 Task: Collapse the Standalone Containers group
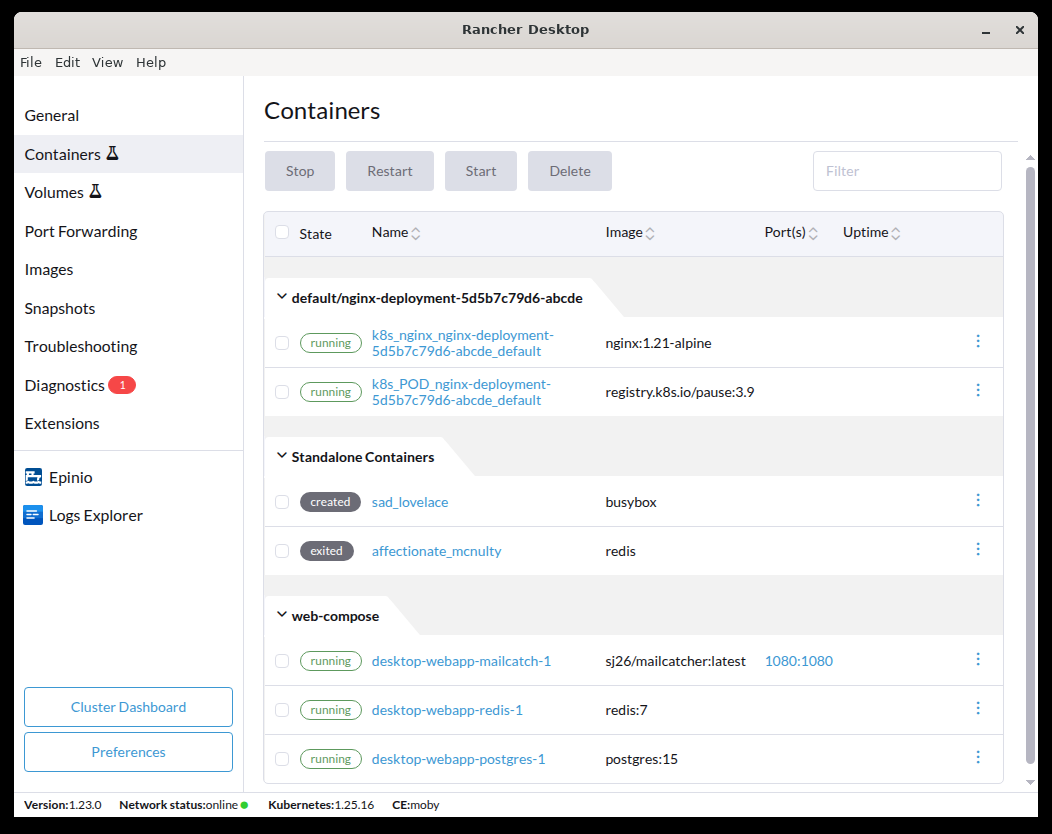(x=282, y=456)
